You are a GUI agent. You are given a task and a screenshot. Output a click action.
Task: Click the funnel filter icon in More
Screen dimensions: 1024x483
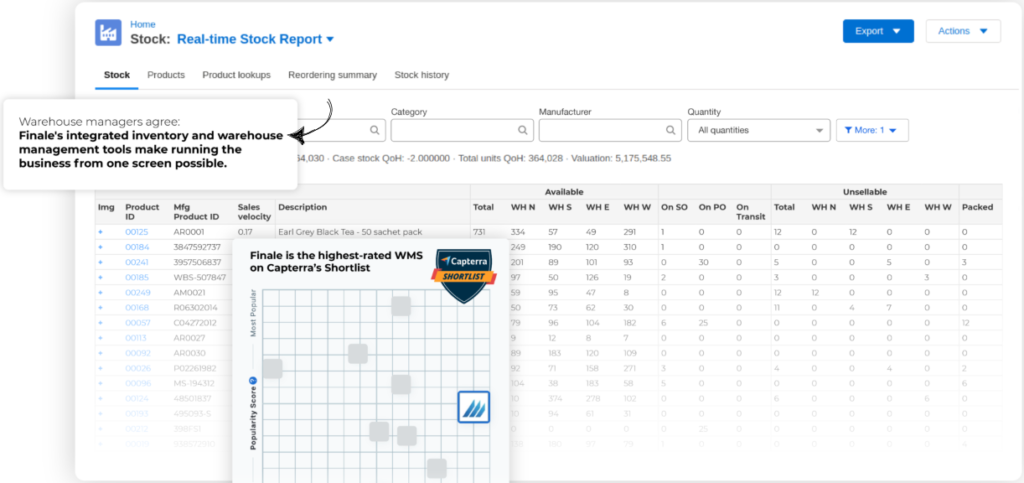848,130
